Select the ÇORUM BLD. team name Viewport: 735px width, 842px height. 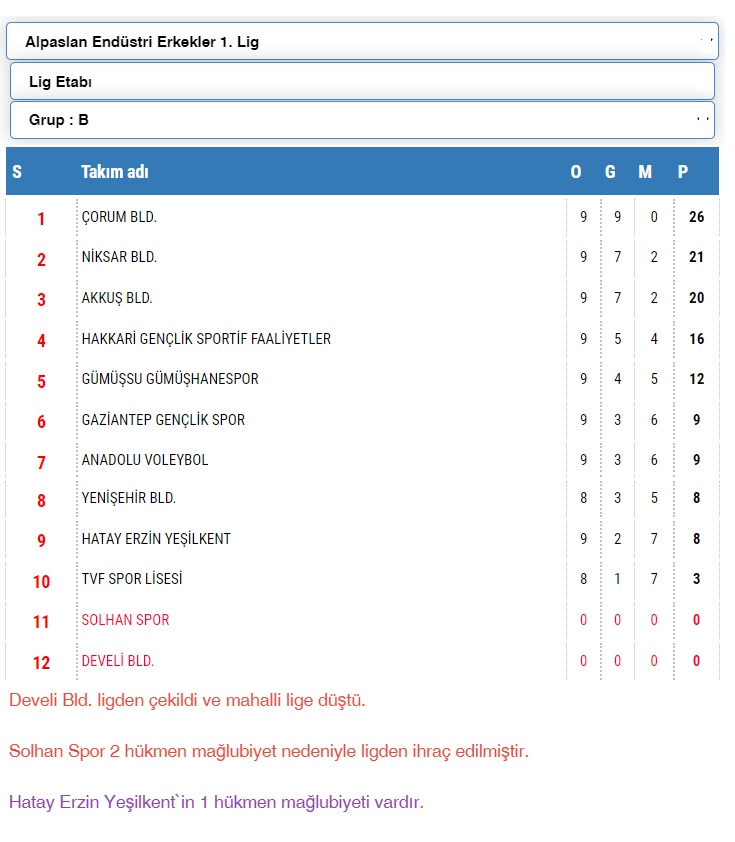pyautogui.click(x=119, y=217)
